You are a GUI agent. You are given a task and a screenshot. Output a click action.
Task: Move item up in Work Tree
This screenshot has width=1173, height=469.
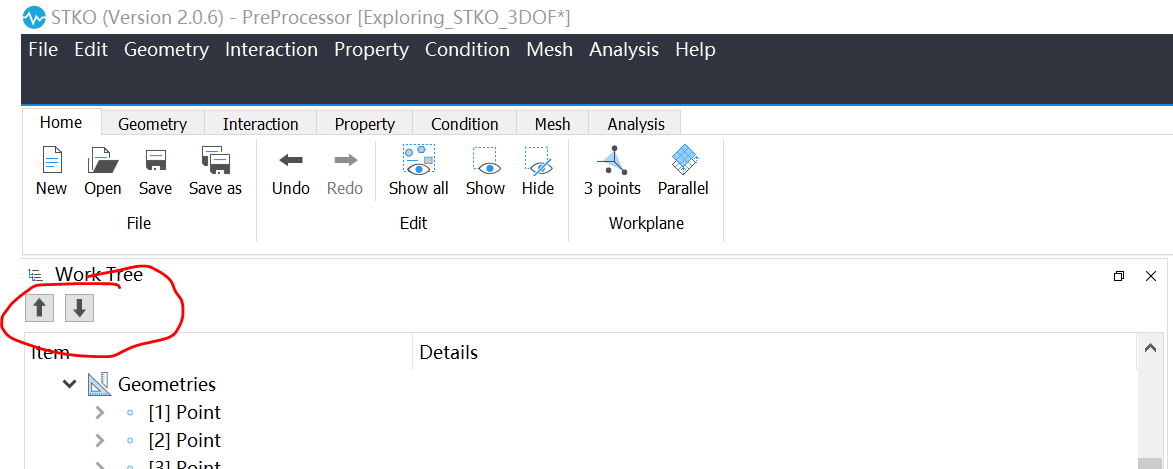click(40, 307)
